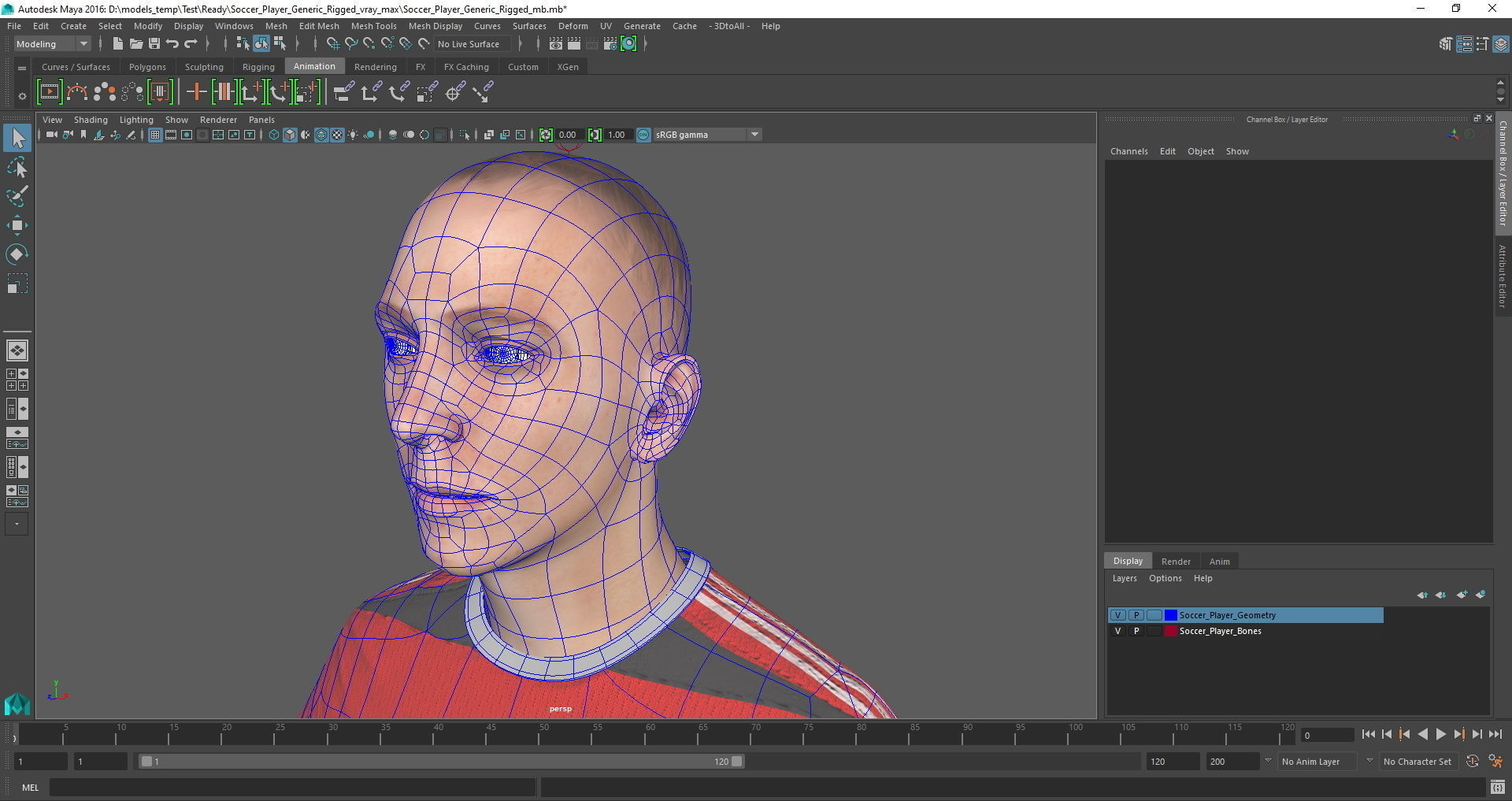Screen dimensions: 1512x801
Task: Click the time range slider bar
Action: point(441,762)
